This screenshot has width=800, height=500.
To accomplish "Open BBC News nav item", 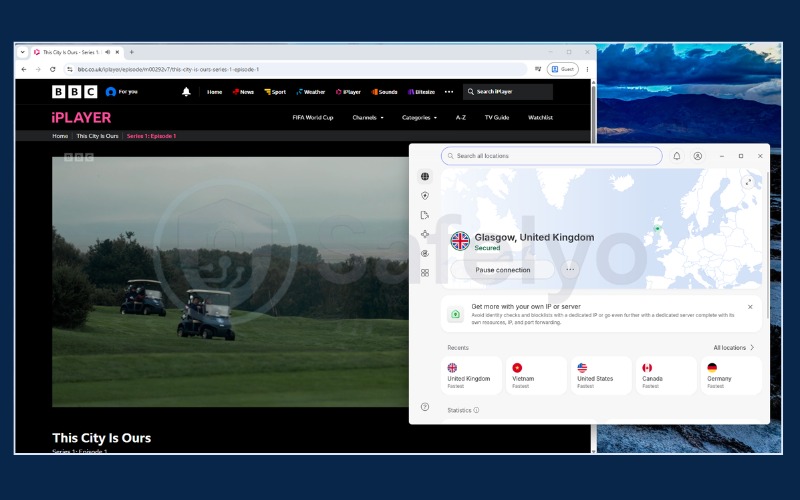I will tap(243, 92).
